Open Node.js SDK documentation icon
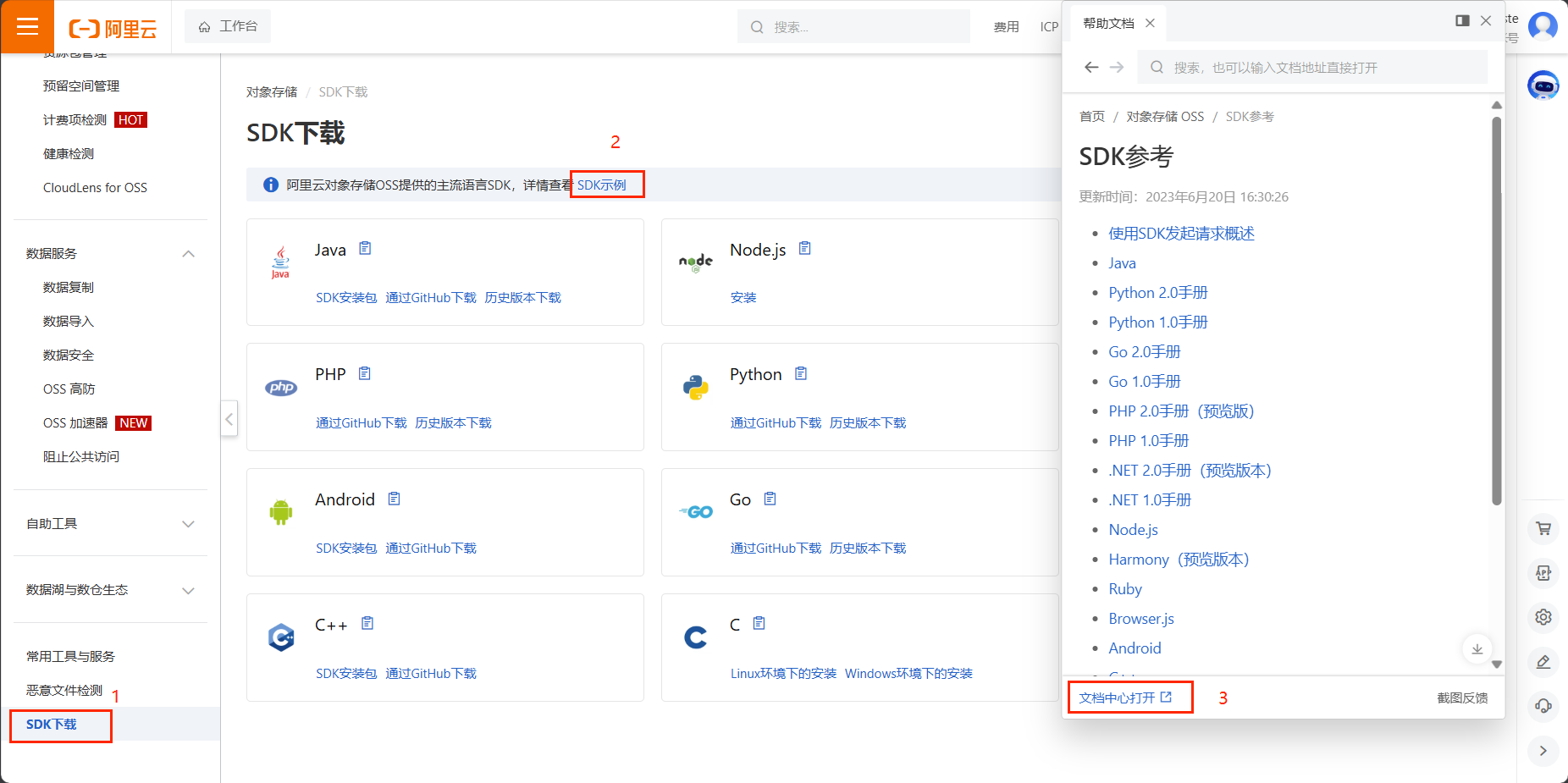 tap(805, 248)
